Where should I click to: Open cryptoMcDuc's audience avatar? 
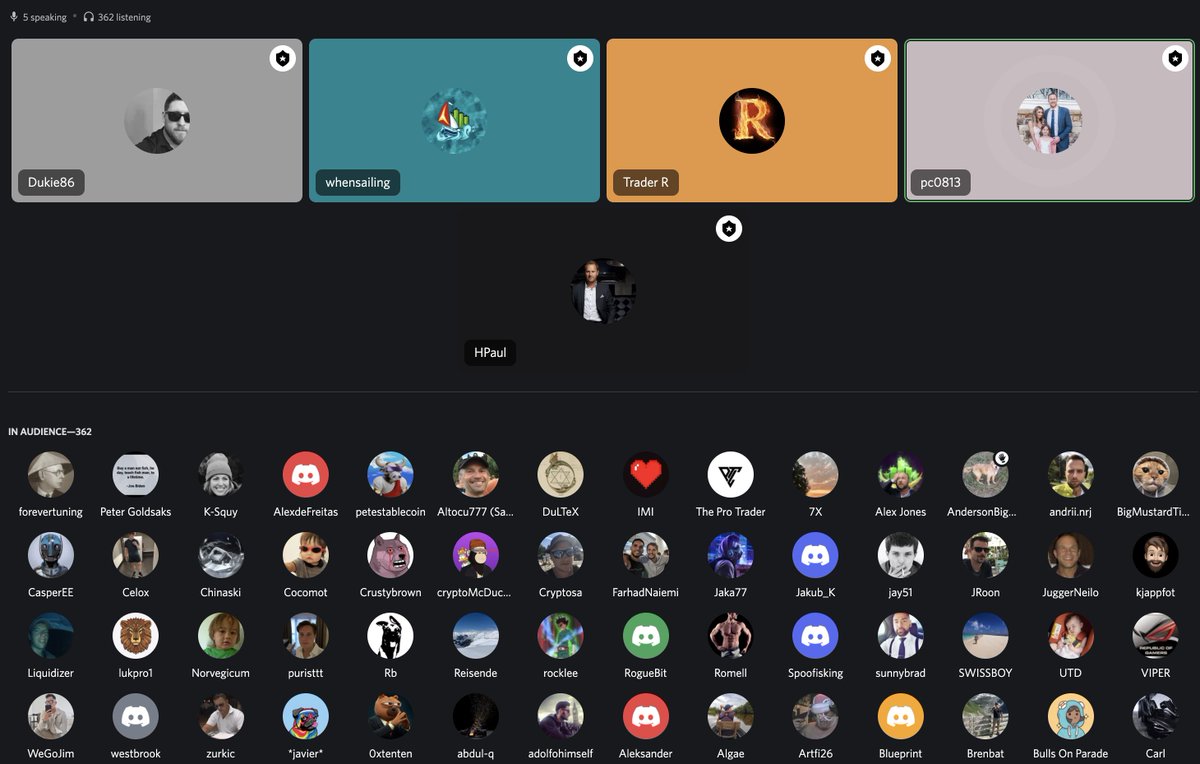(x=476, y=555)
